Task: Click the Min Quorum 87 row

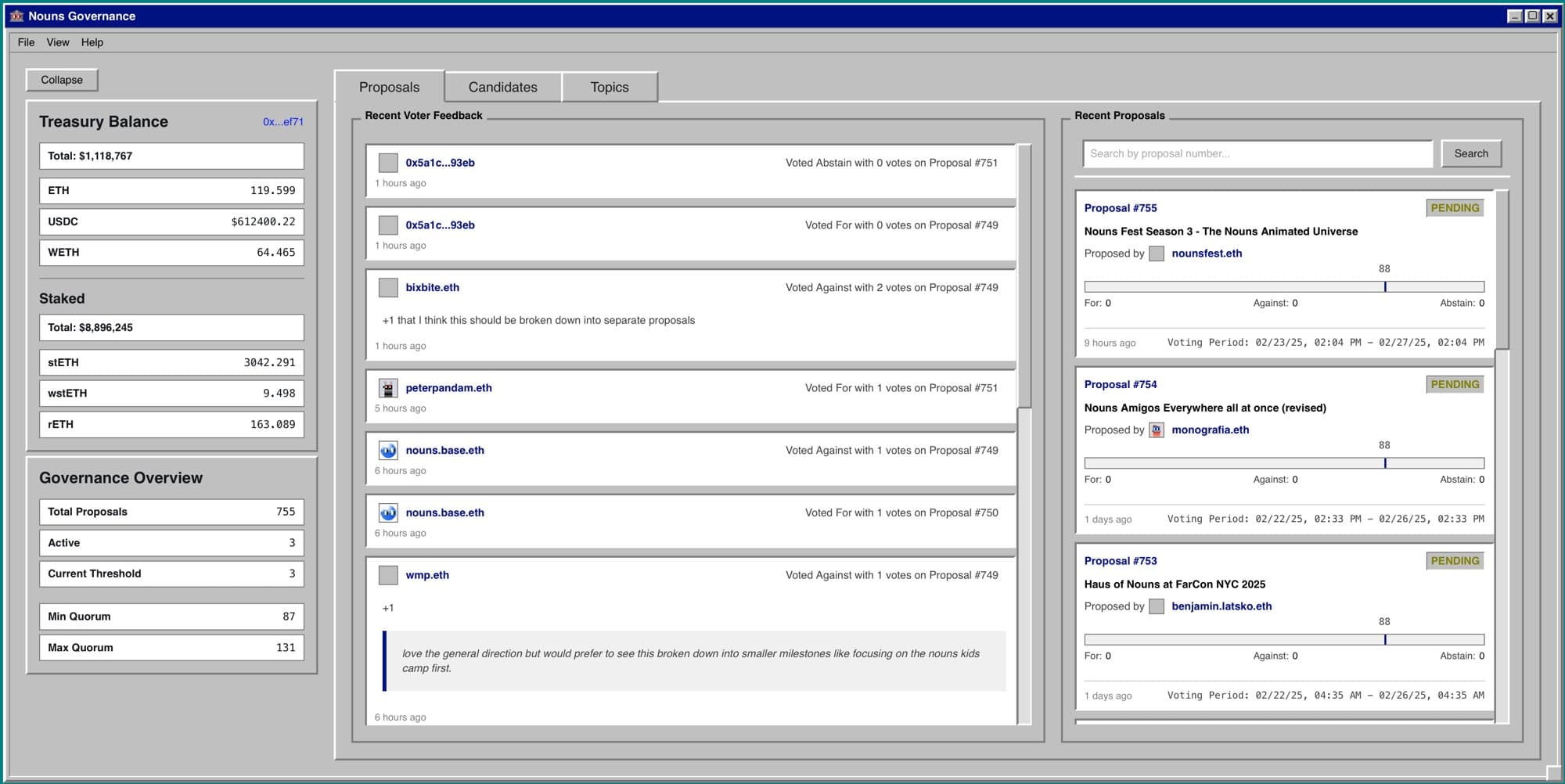Action: (x=171, y=617)
